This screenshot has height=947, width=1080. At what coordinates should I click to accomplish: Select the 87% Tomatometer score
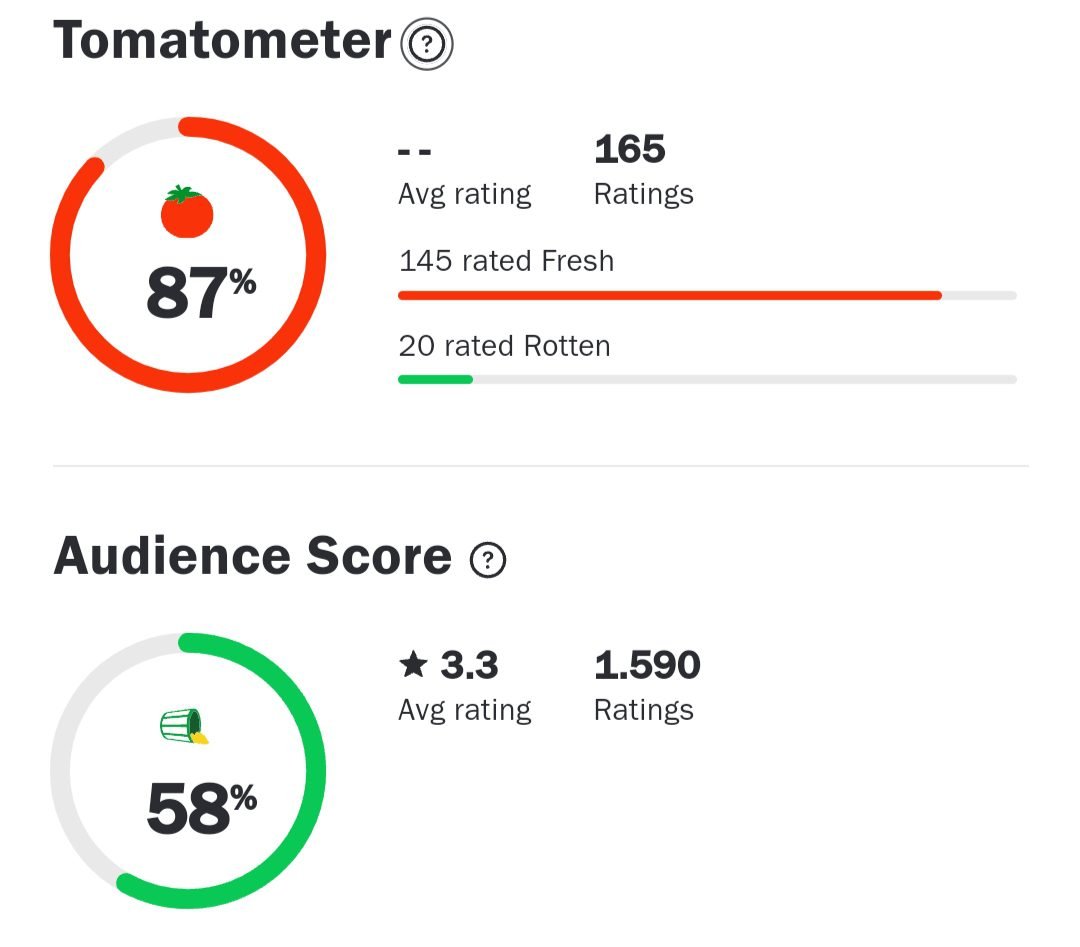tap(200, 293)
